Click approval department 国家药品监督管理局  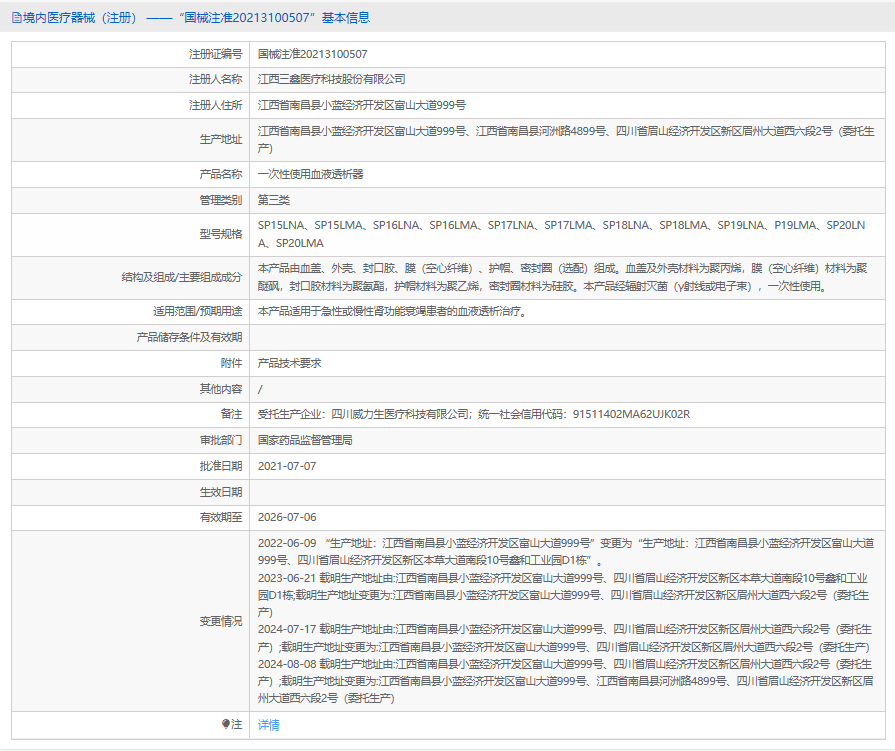305,440
